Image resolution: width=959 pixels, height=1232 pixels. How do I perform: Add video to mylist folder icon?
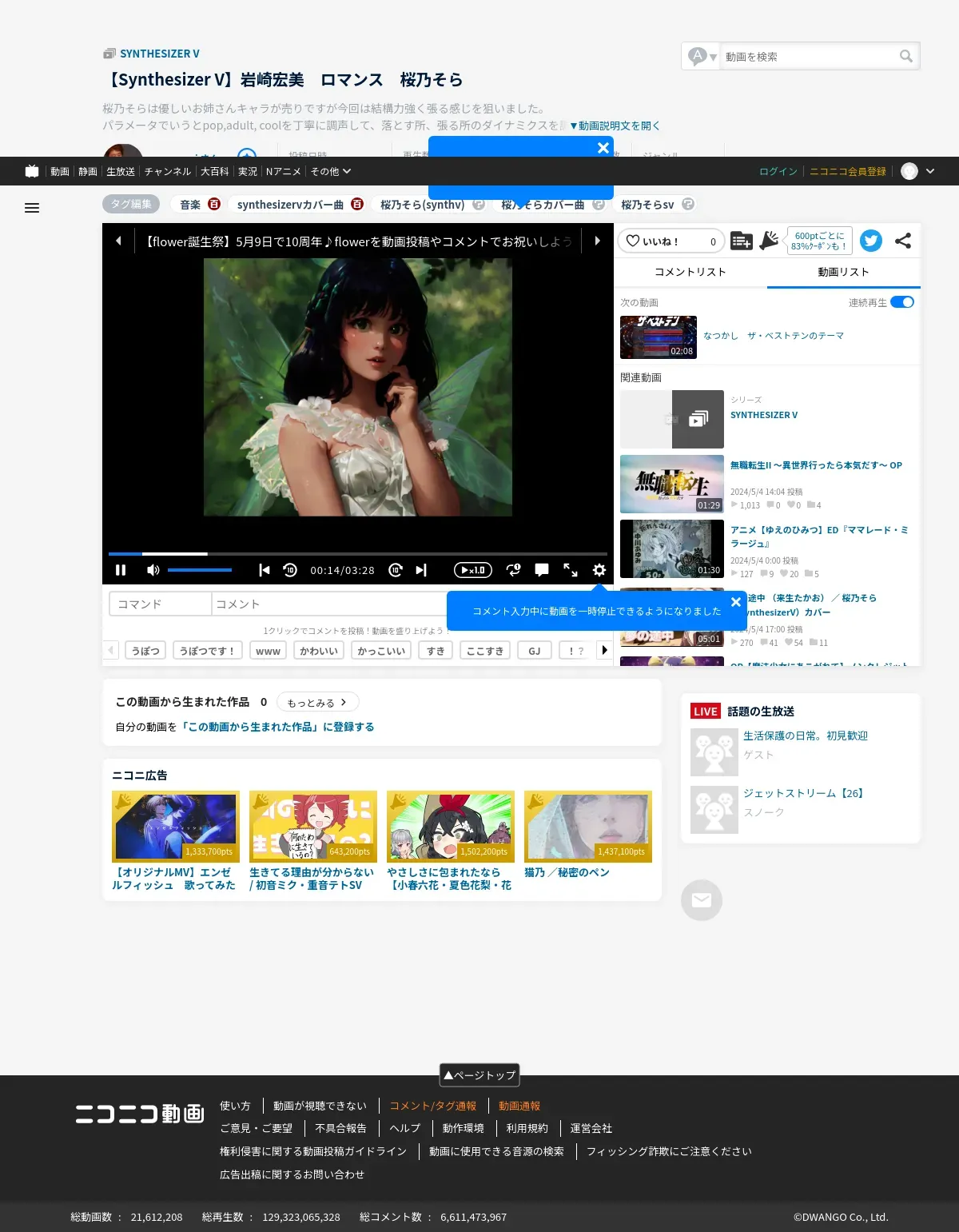tap(741, 241)
